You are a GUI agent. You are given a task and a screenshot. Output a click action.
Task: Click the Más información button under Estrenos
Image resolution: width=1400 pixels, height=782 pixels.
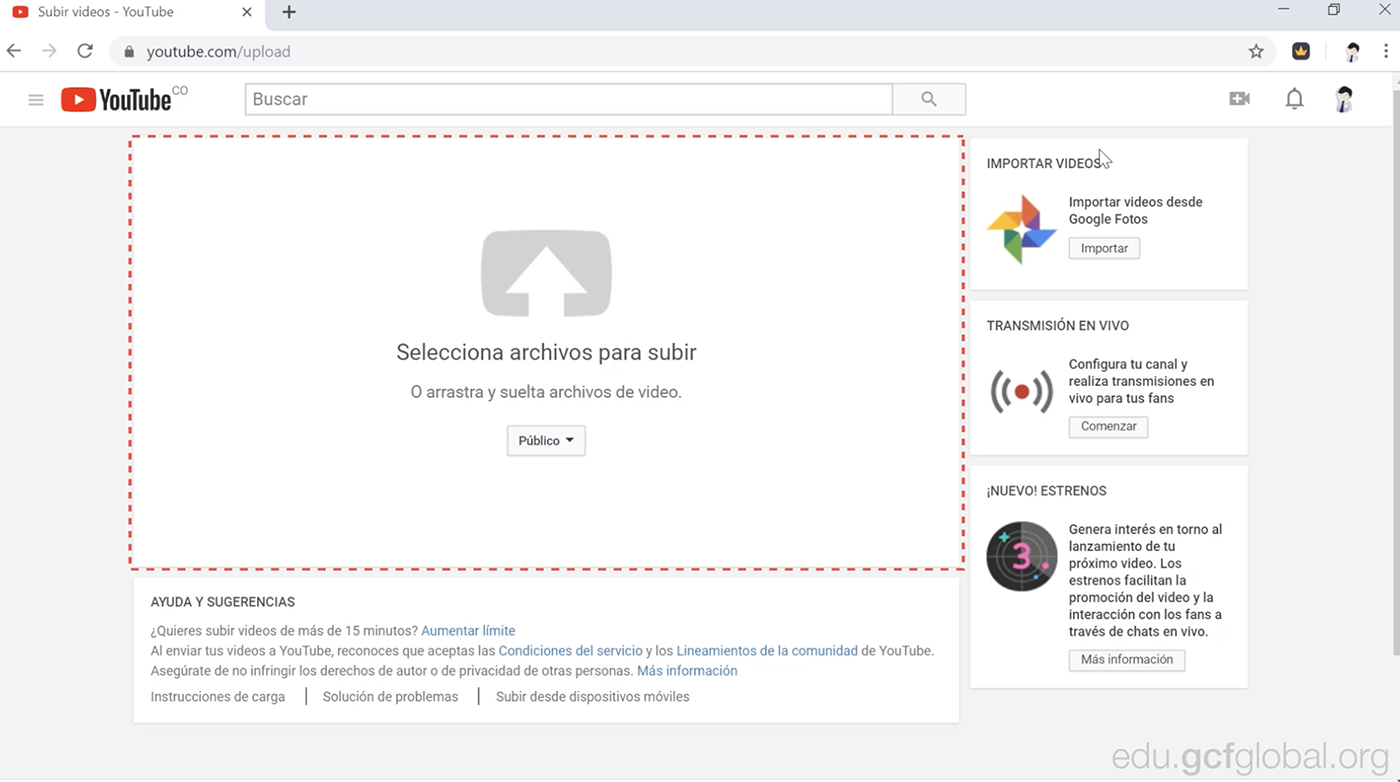[x=1127, y=660]
